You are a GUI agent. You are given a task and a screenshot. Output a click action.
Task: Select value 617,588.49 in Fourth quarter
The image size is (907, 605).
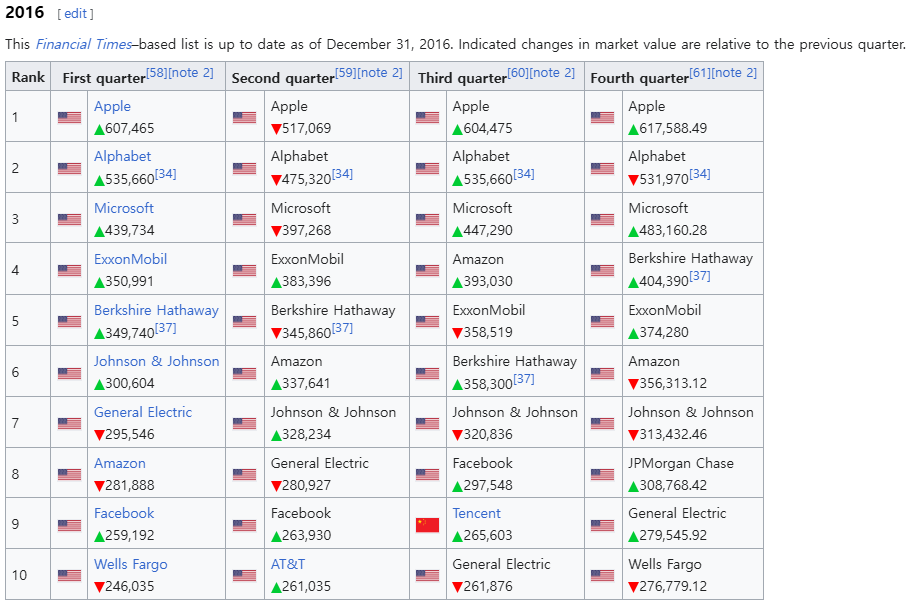click(673, 128)
